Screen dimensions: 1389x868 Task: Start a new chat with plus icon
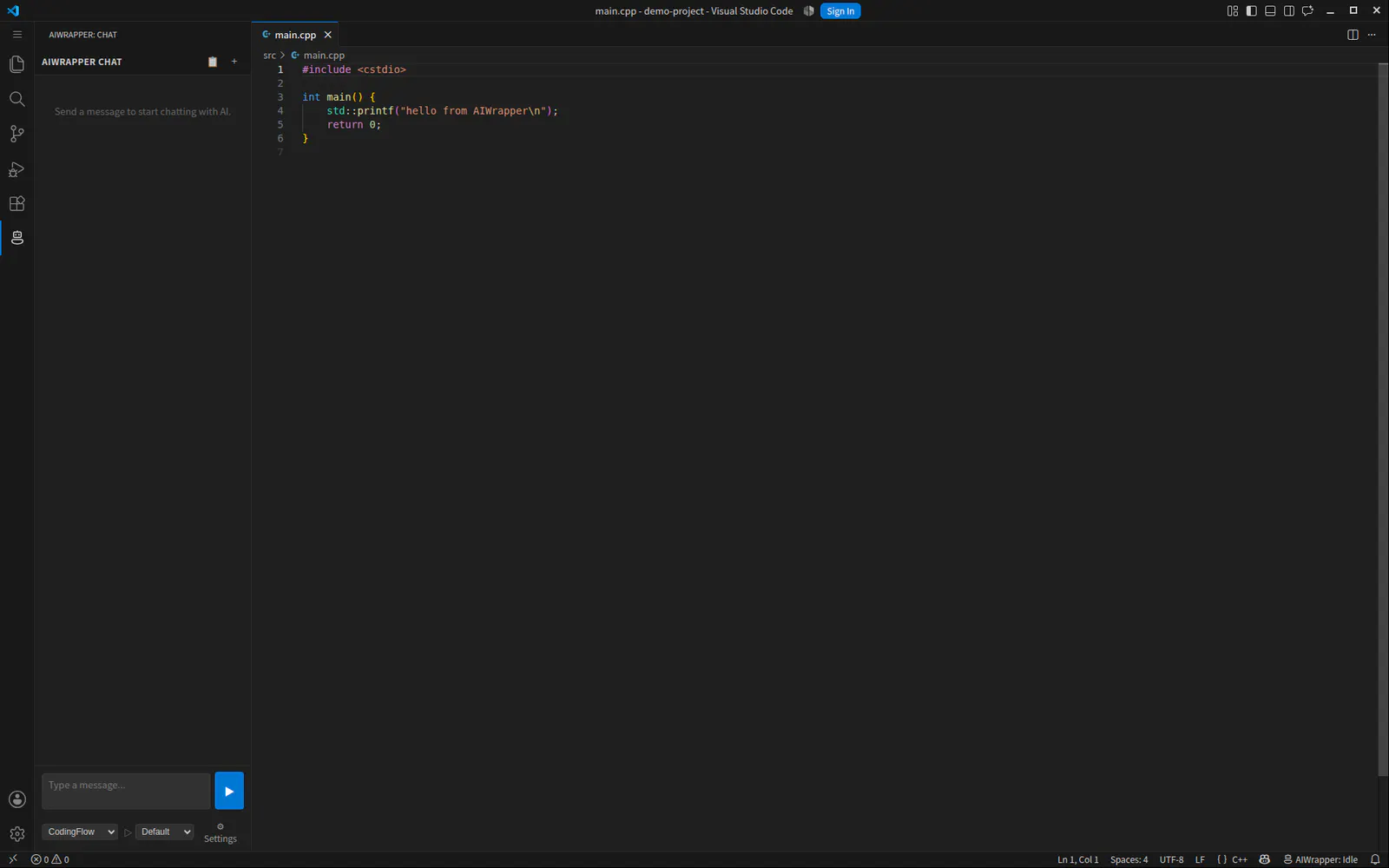click(x=234, y=62)
